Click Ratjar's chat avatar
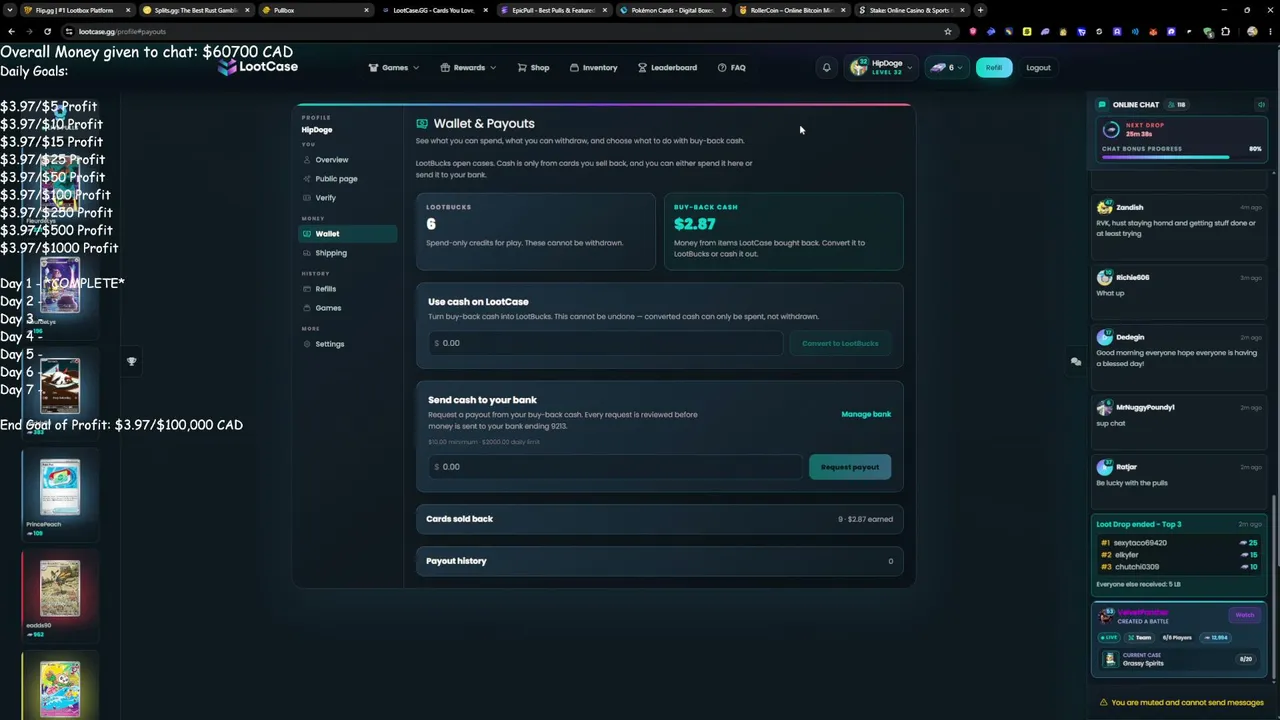 [x=1104, y=467]
